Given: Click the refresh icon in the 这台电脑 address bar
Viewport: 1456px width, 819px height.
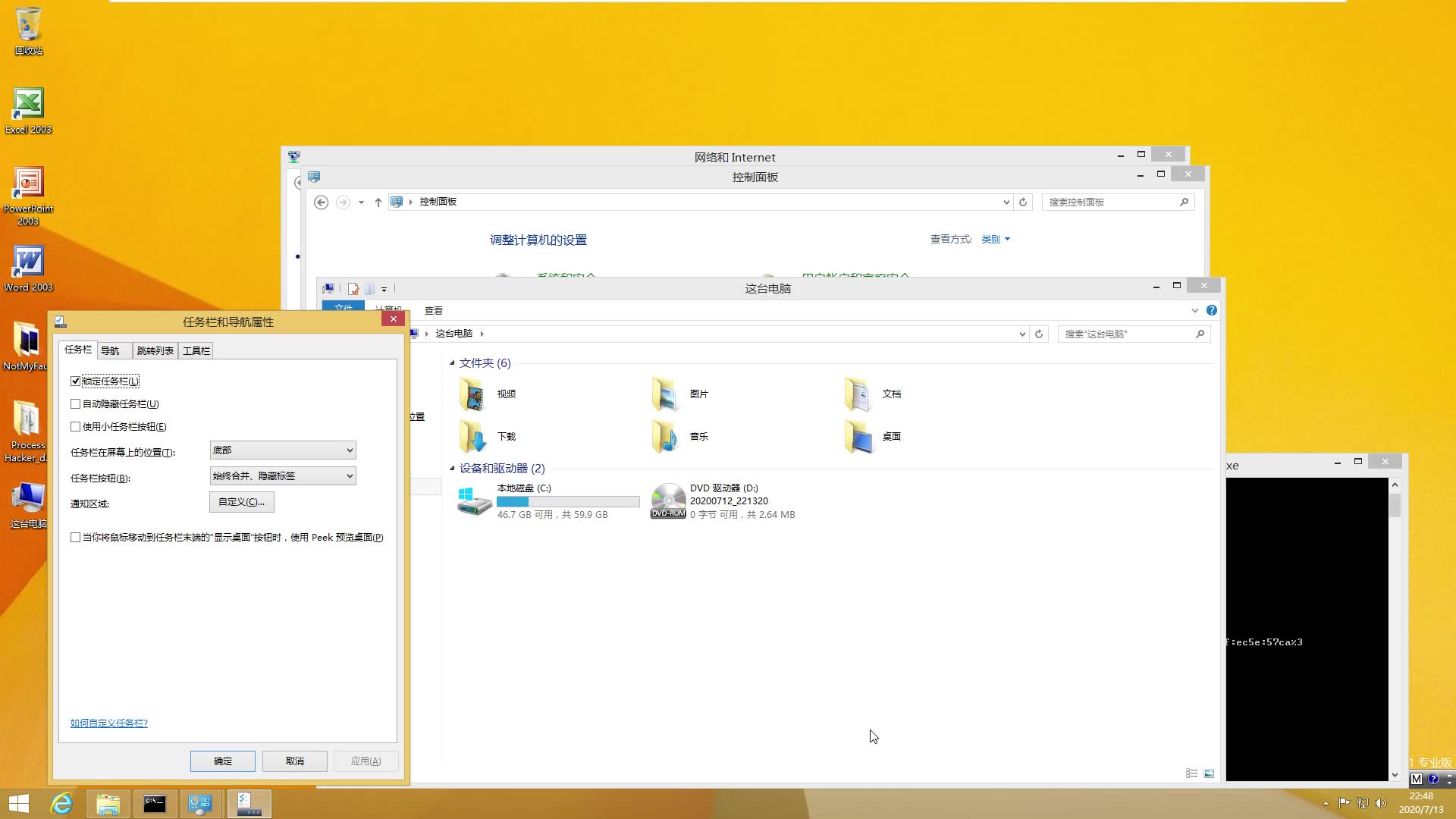Looking at the screenshot, I should (x=1038, y=334).
